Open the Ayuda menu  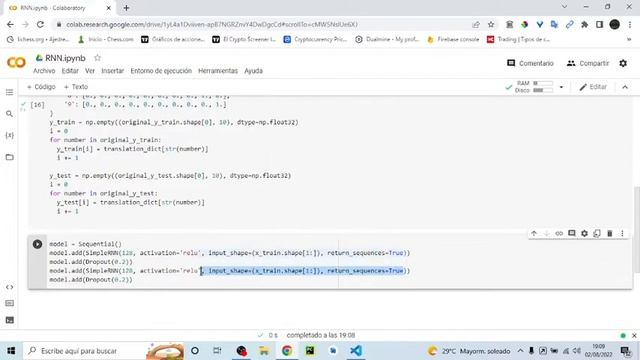click(x=253, y=71)
